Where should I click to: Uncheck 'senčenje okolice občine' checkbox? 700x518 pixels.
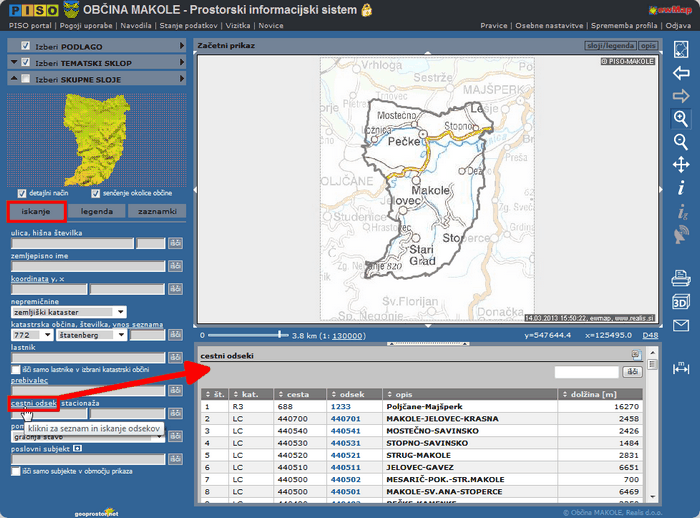[x=96, y=193]
